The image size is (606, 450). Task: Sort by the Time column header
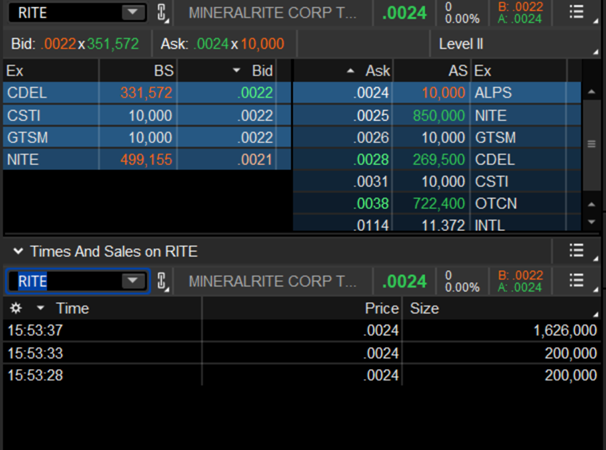[72, 308]
